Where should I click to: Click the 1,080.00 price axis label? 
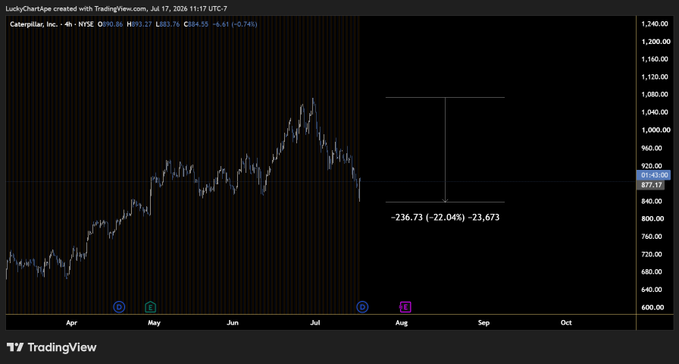[x=655, y=94]
